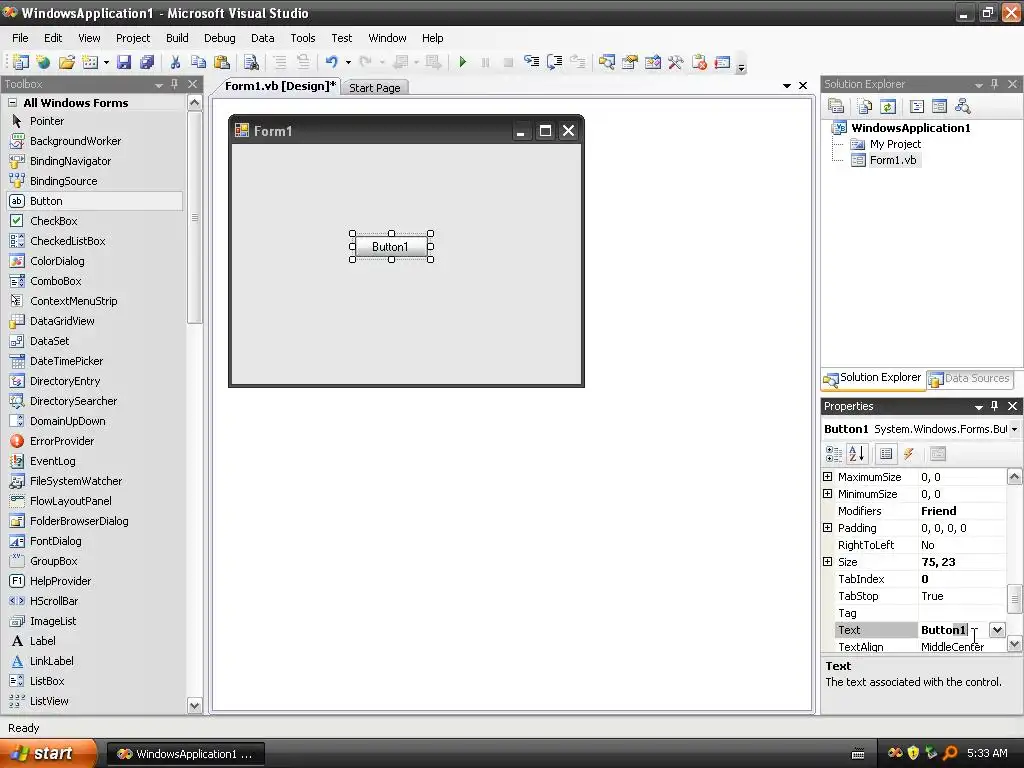
Task: Start debugging with the green play icon
Action: tap(462, 62)
